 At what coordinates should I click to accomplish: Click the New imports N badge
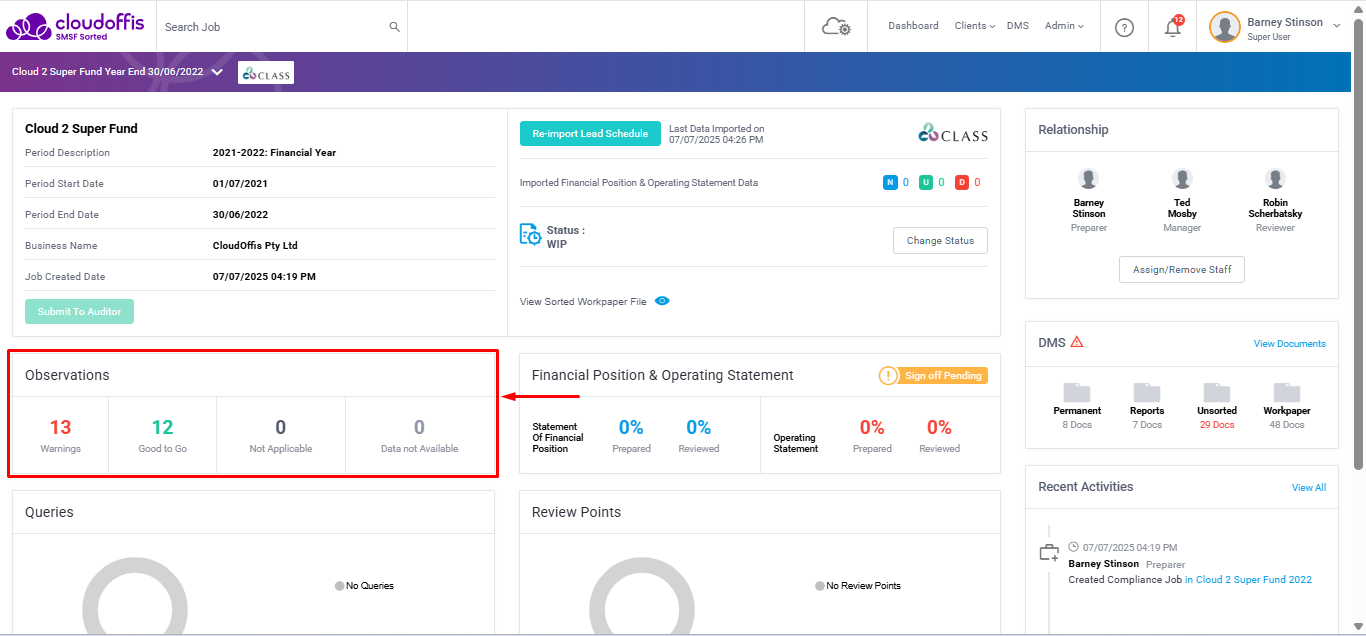pyautogui.click(x=889, y=182)
